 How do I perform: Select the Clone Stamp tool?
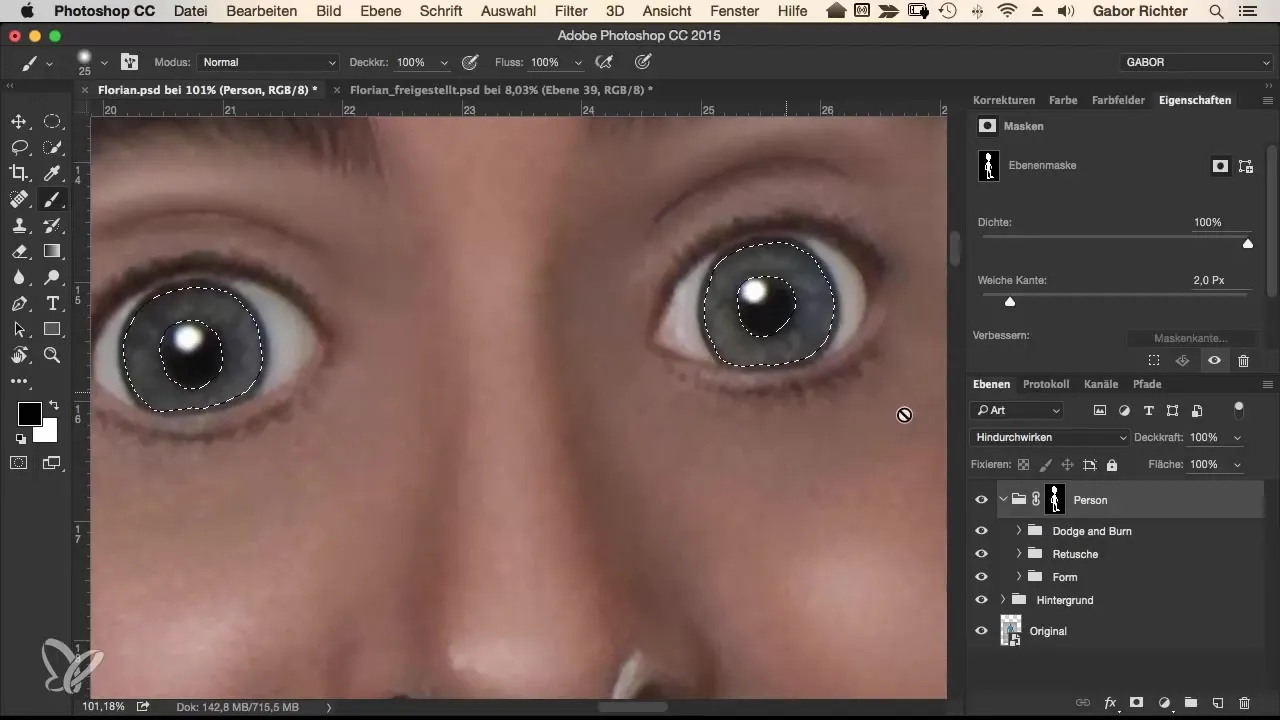point(19,225)
